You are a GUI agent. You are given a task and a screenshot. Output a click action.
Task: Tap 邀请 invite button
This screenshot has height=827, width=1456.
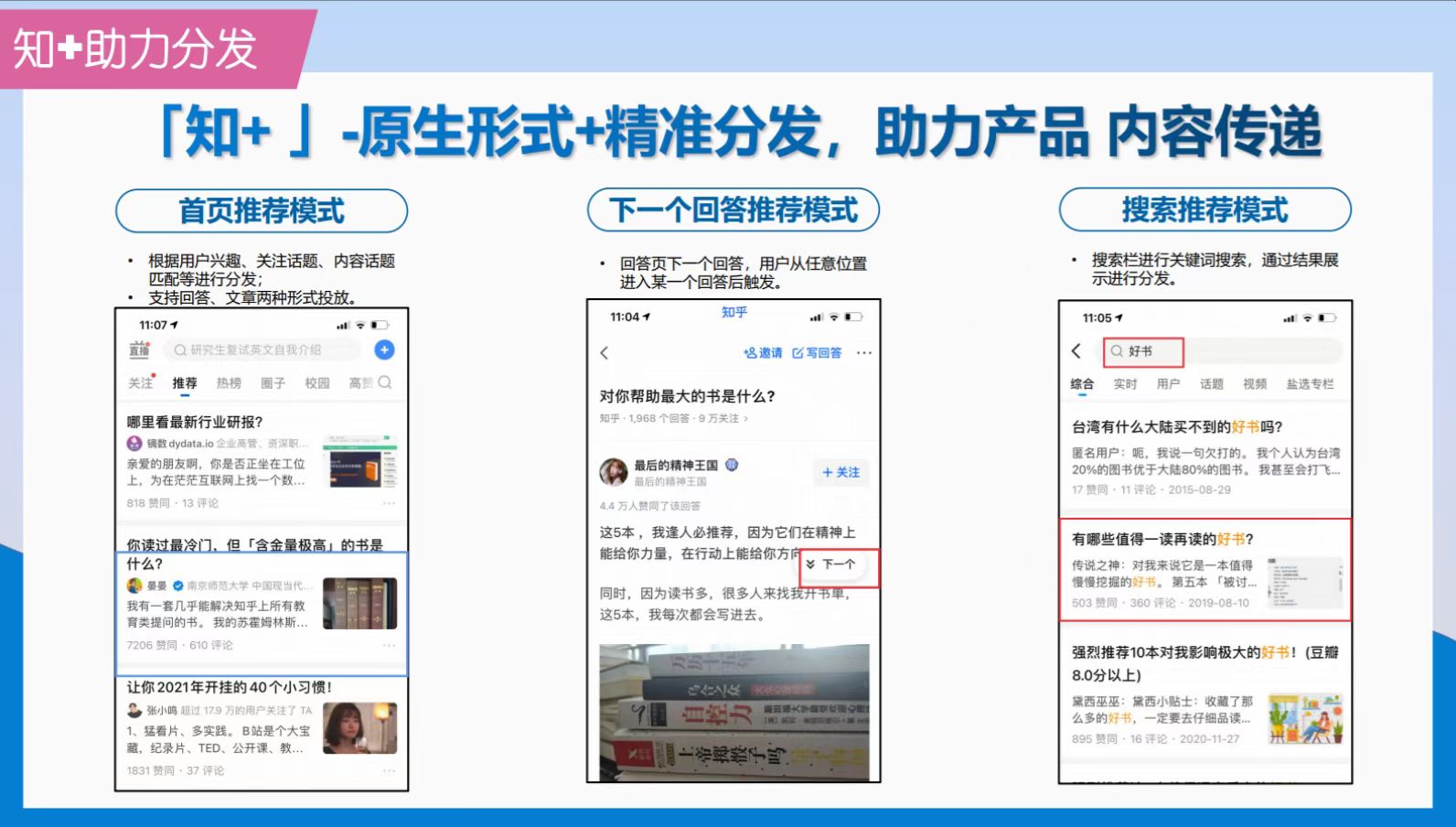tap(763, 353)
